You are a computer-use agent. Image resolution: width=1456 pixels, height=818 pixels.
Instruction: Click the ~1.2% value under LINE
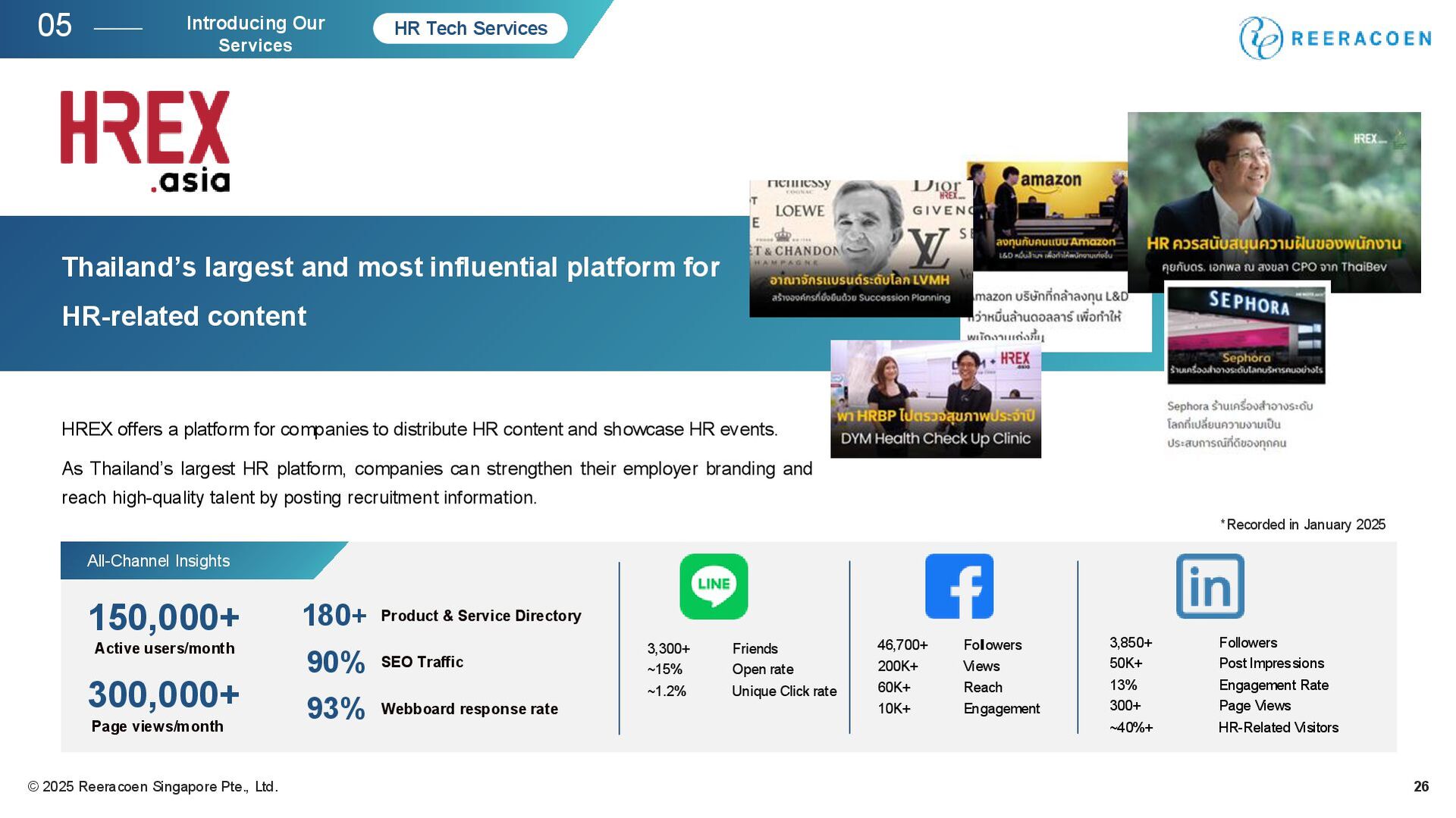click(x=667, y=691)
